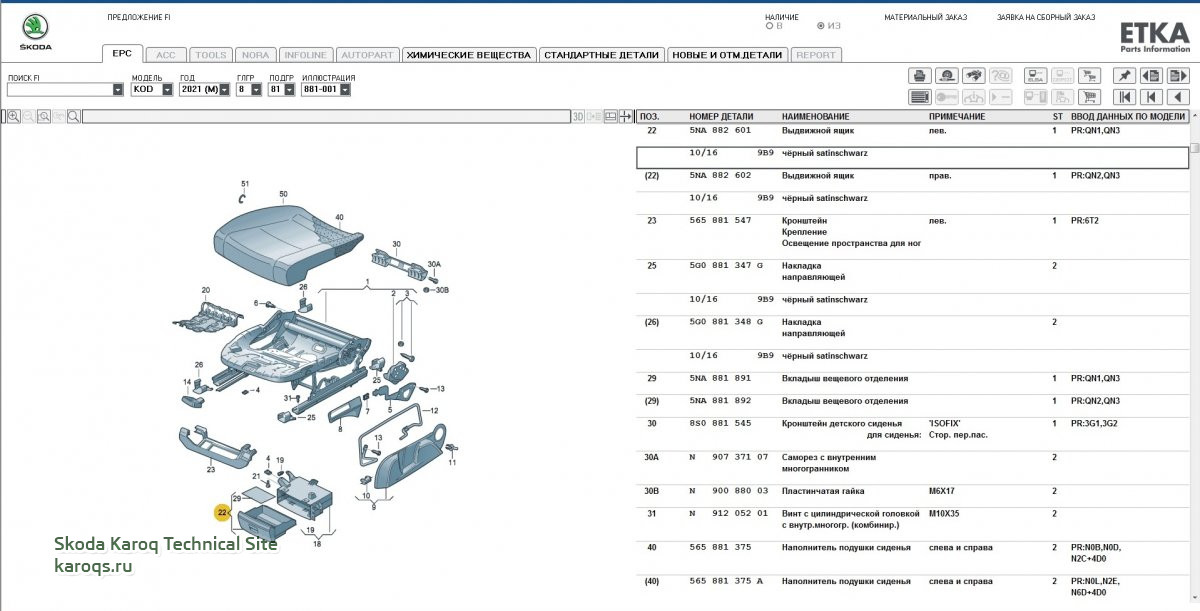Click the parts list vertical scrollbar
1200x611 pixels.
[x=1194, y=350]
